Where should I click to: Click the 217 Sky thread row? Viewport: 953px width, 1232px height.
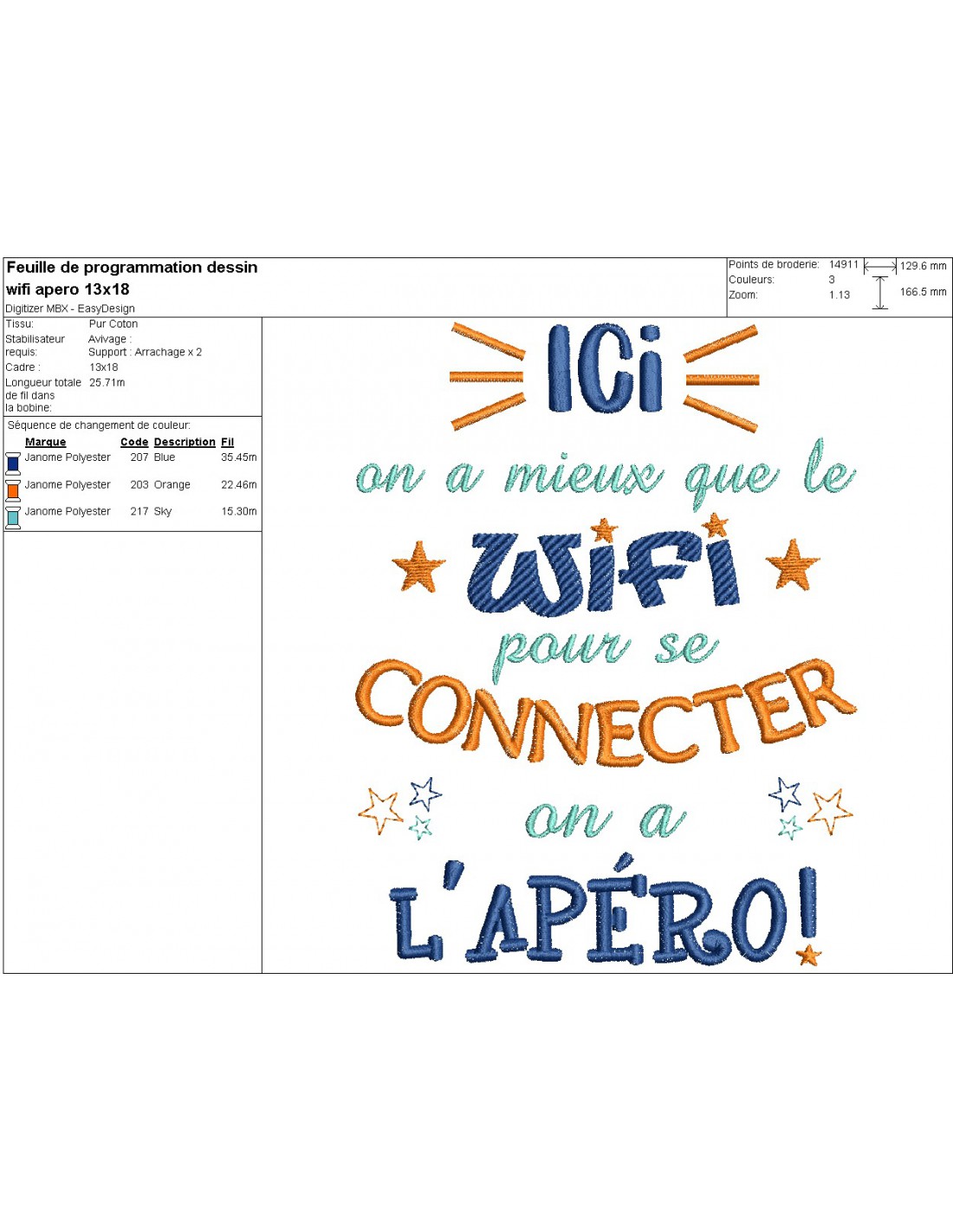(x=130, y=512)
